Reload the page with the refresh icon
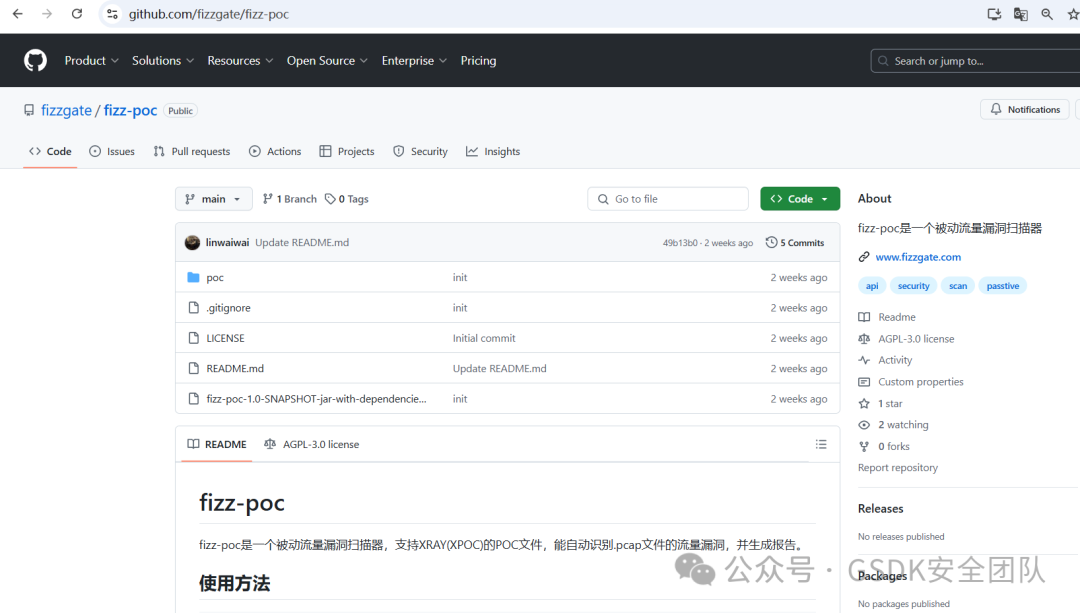1080x613 pixels. tap(76, 14)
